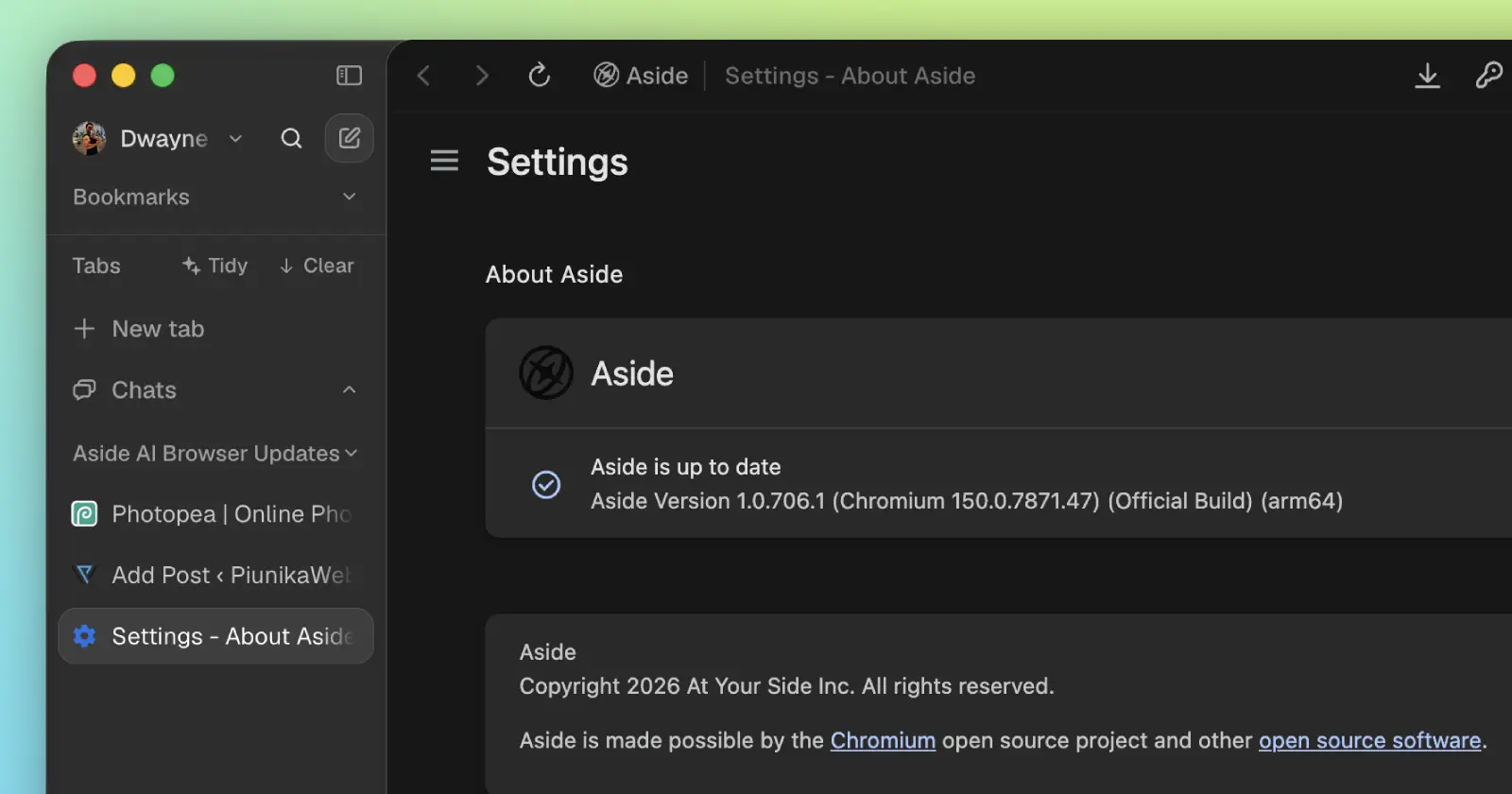Tidy the tabs
Screen dimensions: 1512x794
215,266
